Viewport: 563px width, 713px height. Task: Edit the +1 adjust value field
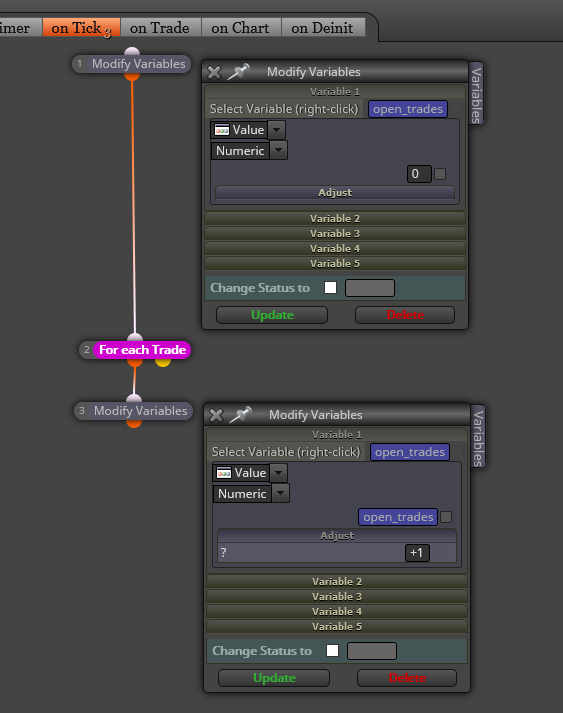tap(417, 553)
